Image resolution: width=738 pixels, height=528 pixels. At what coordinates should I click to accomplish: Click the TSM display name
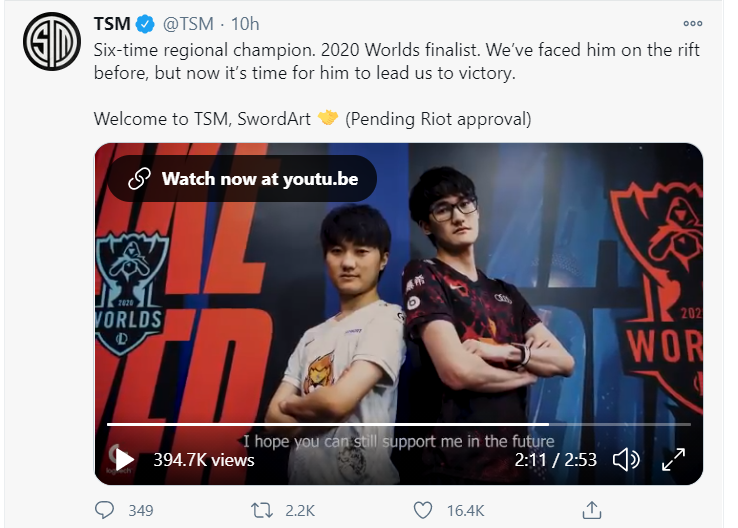[x=112, y=24]
